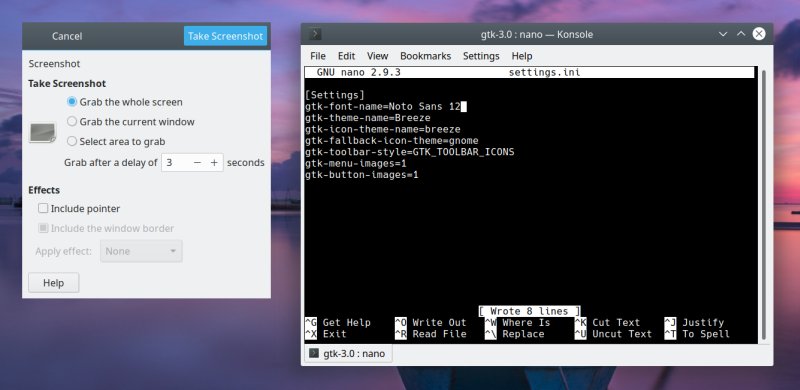Click the screenshot preview icon
Screen dimensions: 800x390
42,132
